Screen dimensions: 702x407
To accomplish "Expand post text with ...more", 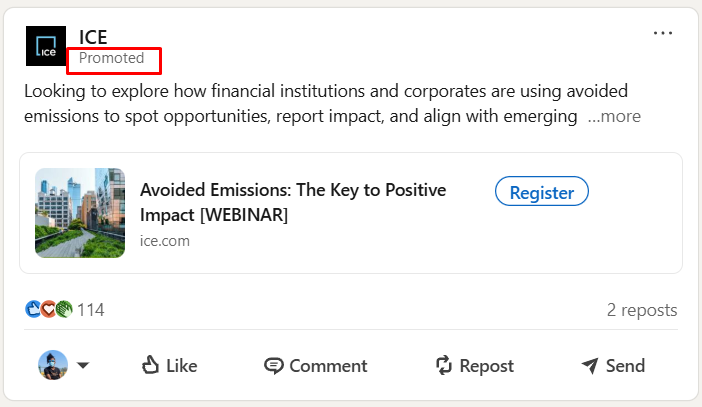I will (x=614, y=116).
